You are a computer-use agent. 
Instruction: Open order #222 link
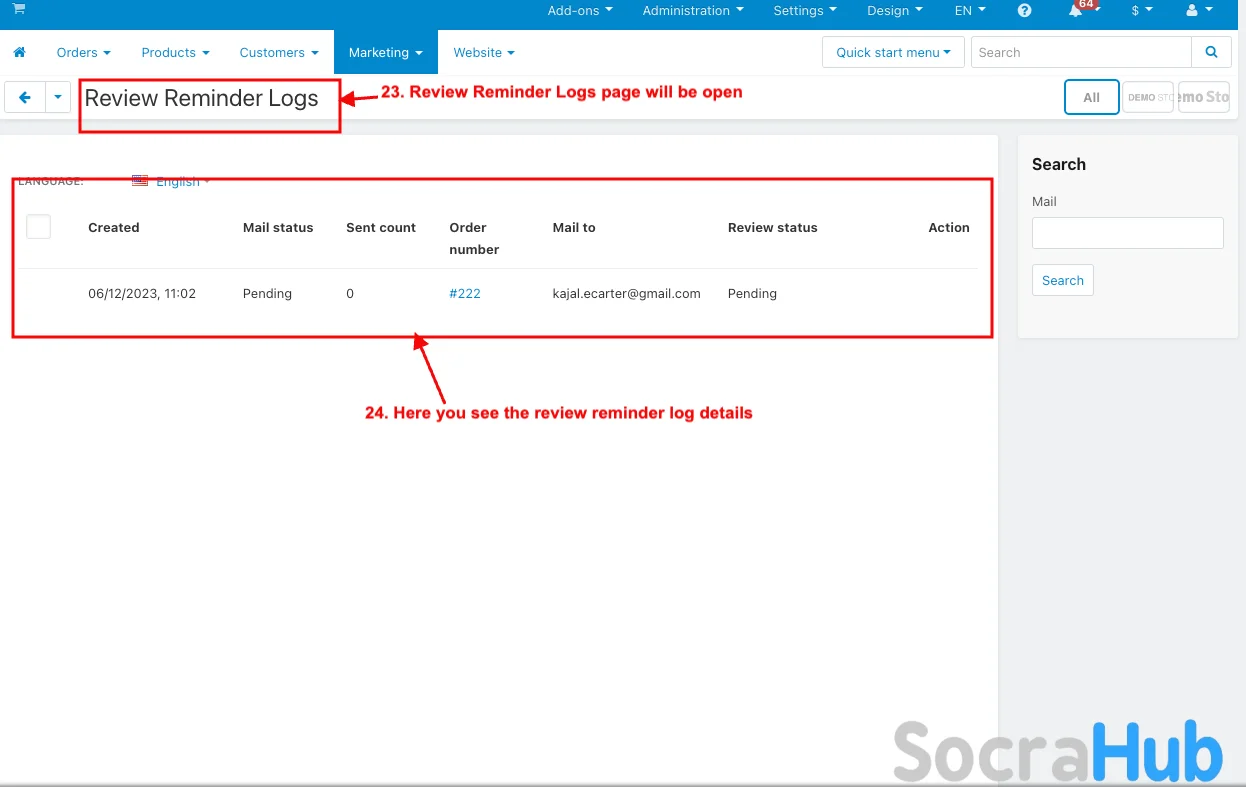465,294
